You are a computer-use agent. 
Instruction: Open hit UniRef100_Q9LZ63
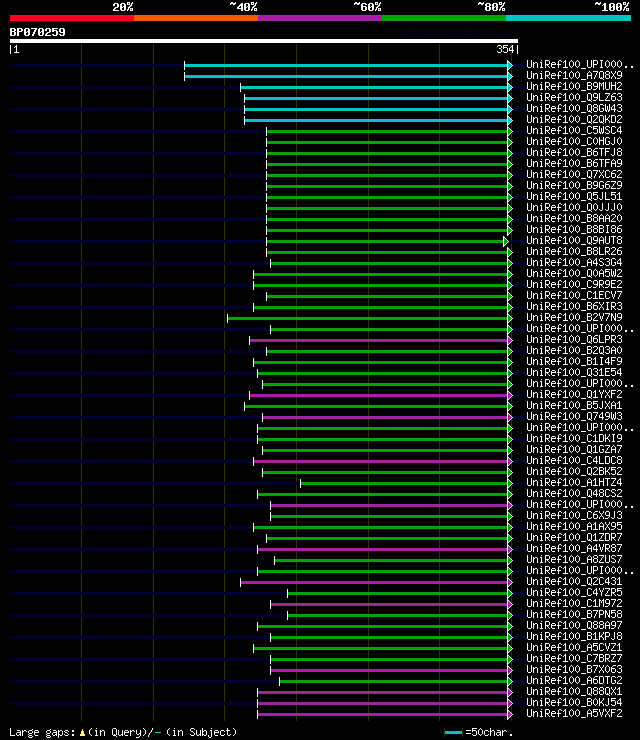pyautogui.click(x=574, y=97)
